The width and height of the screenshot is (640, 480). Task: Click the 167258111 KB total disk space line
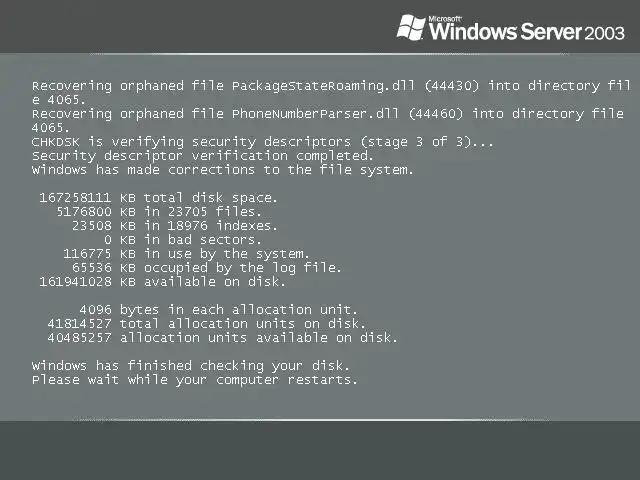(158, 198)
